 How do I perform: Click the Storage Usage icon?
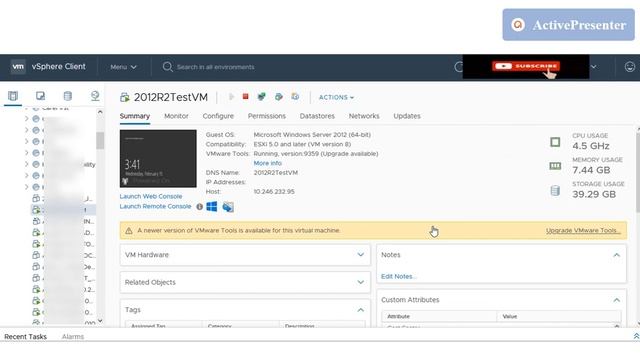click(x=555, y=191)
